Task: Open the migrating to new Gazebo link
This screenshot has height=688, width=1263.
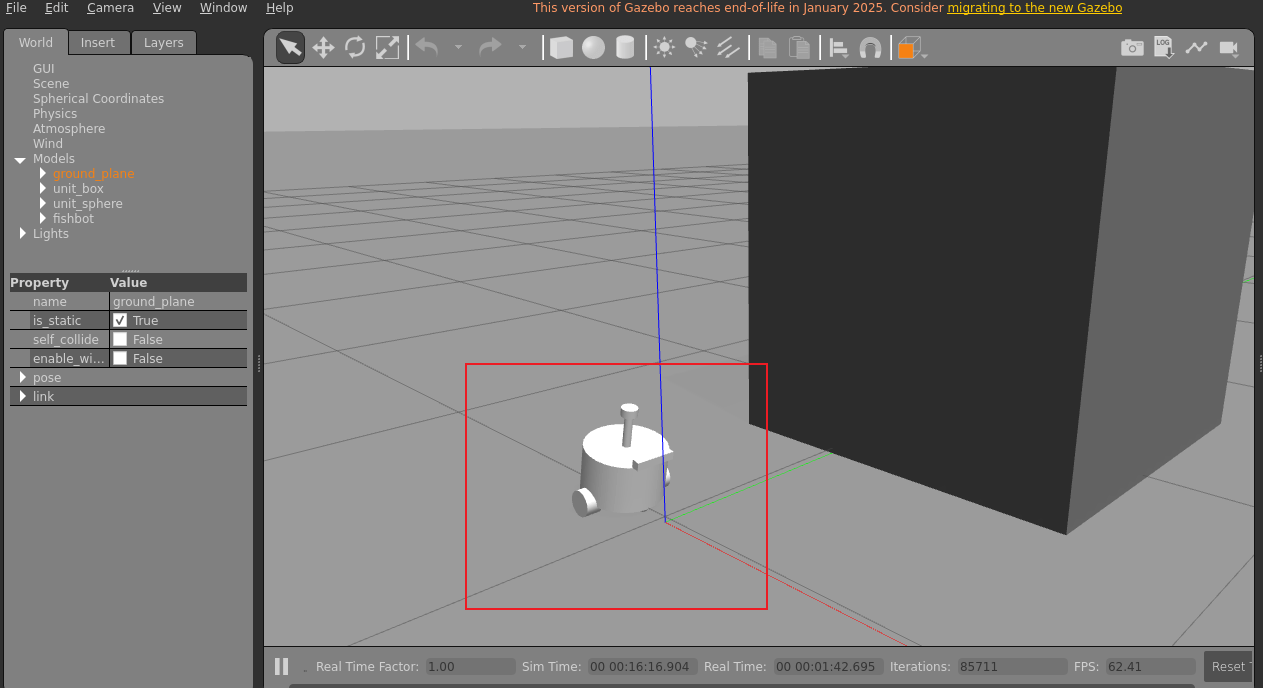Action: 1034,8
